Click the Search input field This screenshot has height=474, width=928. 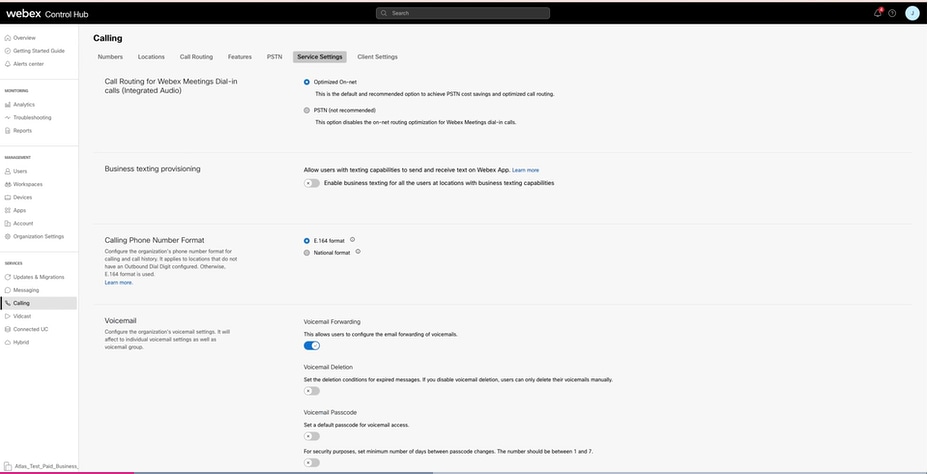(x=463, y=13)
